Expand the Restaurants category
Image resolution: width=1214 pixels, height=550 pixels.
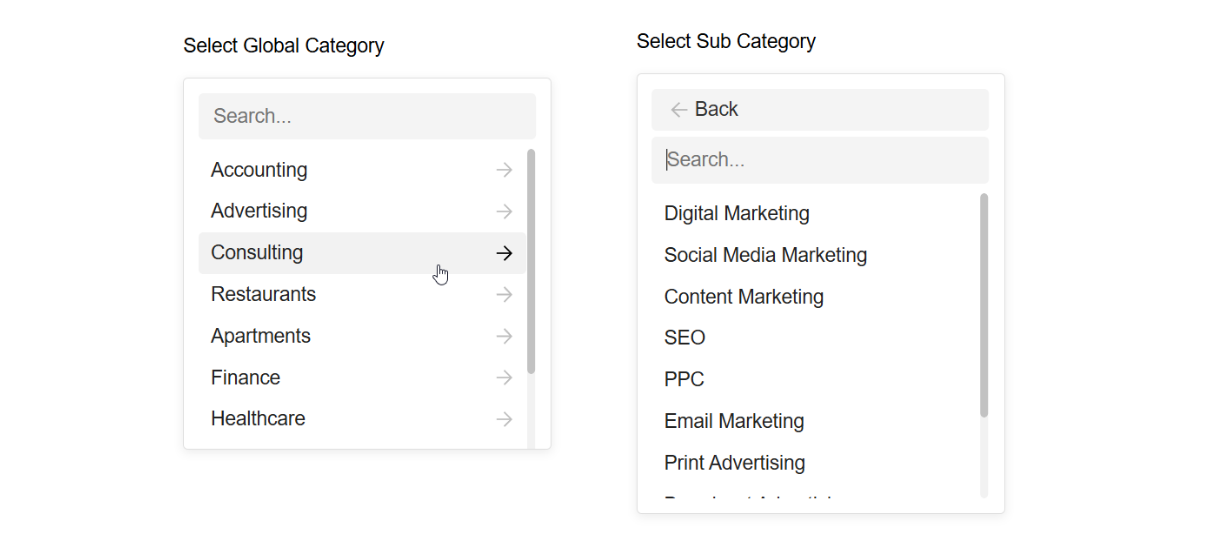[x=263, y=295]
